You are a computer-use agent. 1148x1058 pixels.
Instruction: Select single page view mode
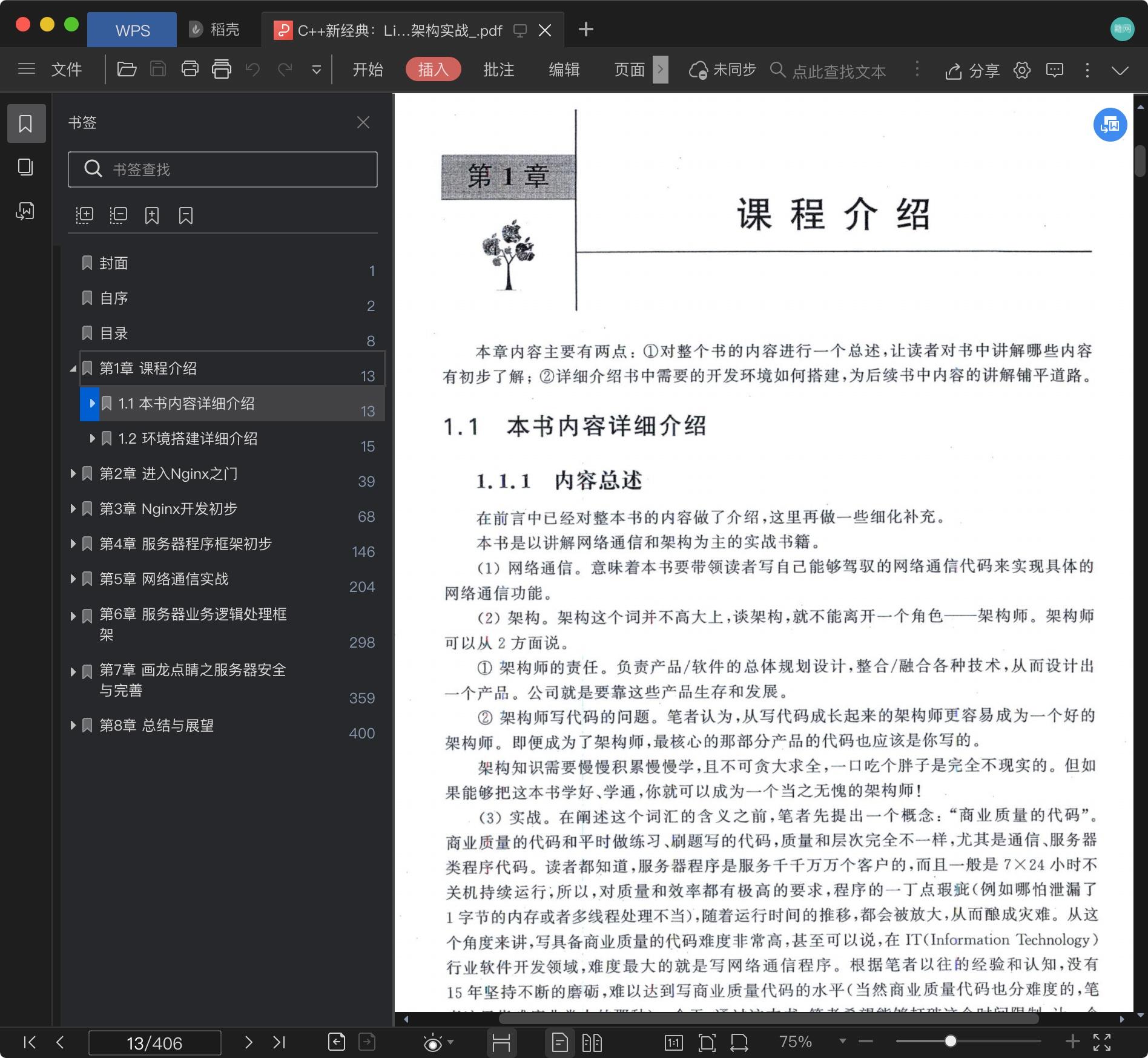[x=560, y=1042]
